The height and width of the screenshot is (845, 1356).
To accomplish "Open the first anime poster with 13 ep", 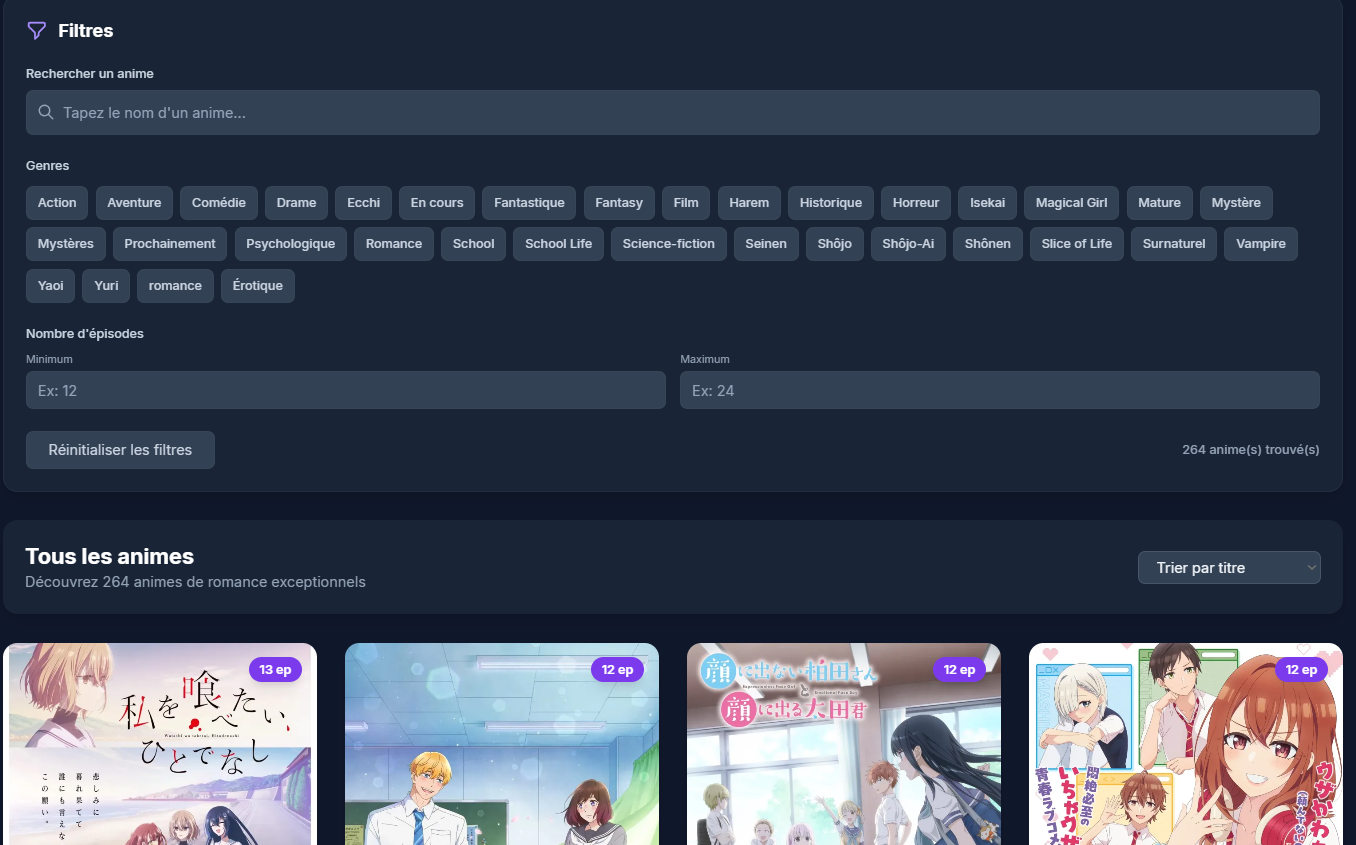I will [x=160, y=745].
